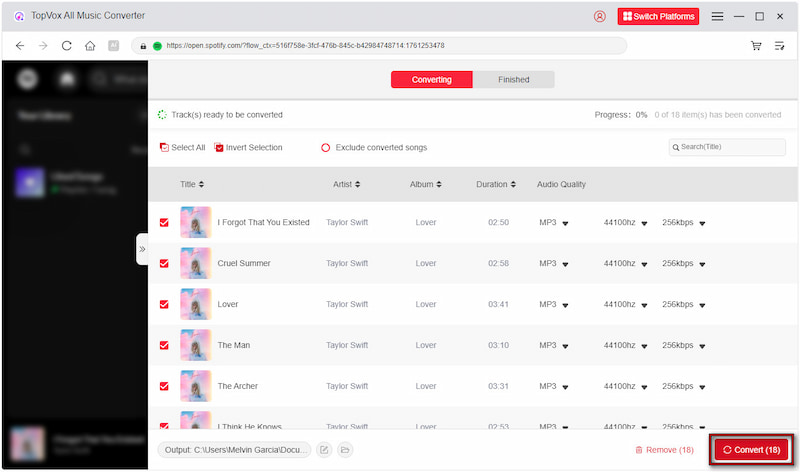Open the output folder icon
This screenshot has width=800, height=472.
(x=344, y=450)
